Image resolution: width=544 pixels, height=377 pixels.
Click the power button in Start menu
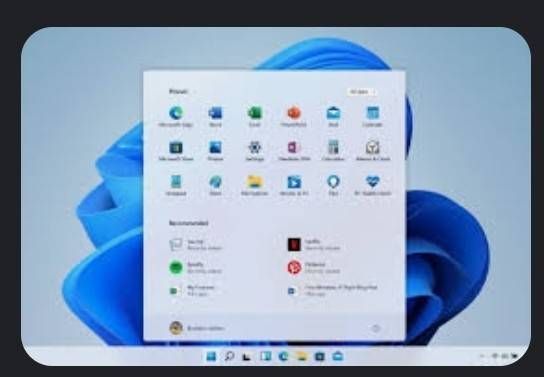coord(376,328)
